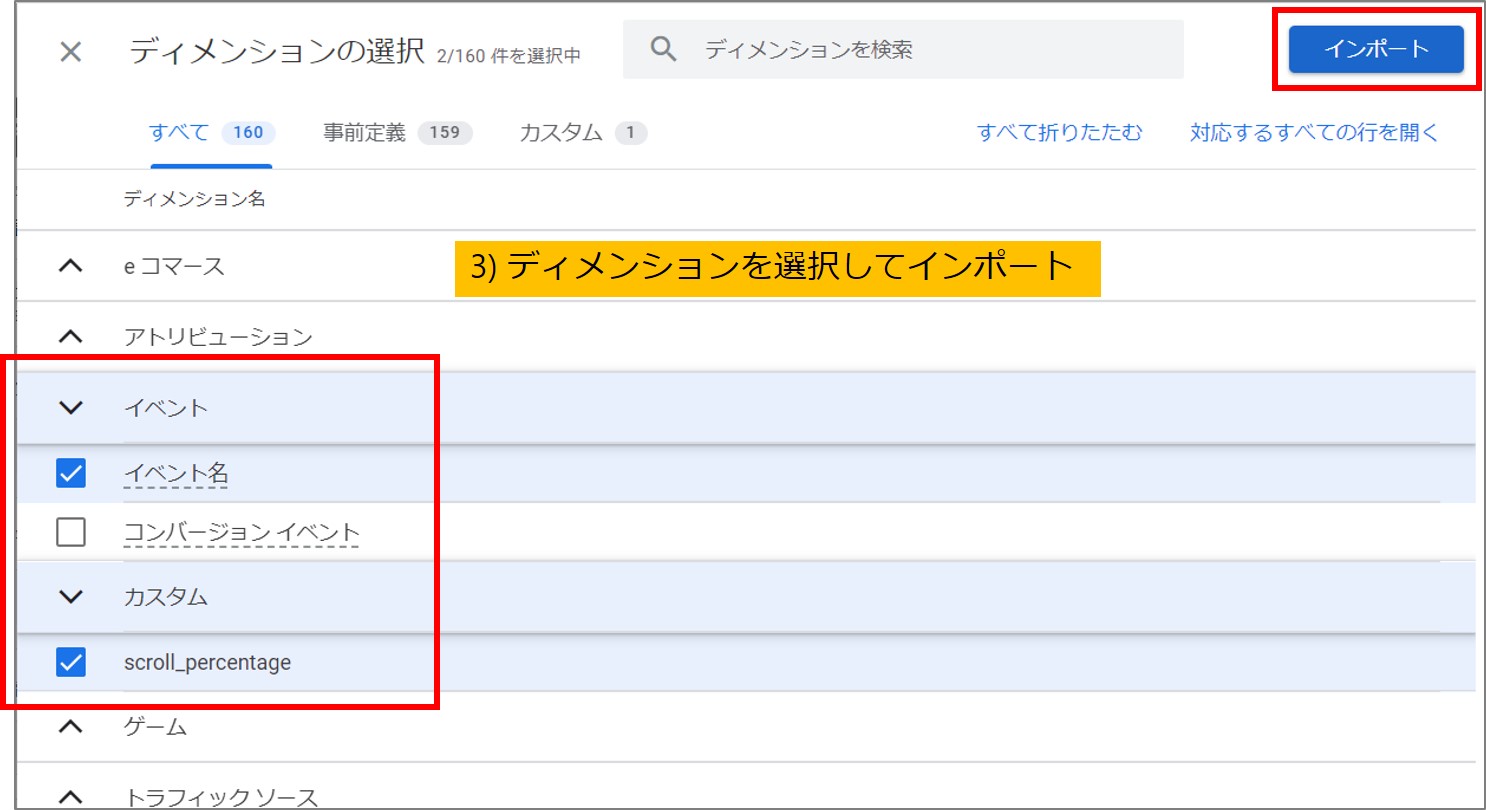Click the ディメンション名 column header
Image resolution: width=1486 pixels, height=810 pixels.
coord(194,199)
